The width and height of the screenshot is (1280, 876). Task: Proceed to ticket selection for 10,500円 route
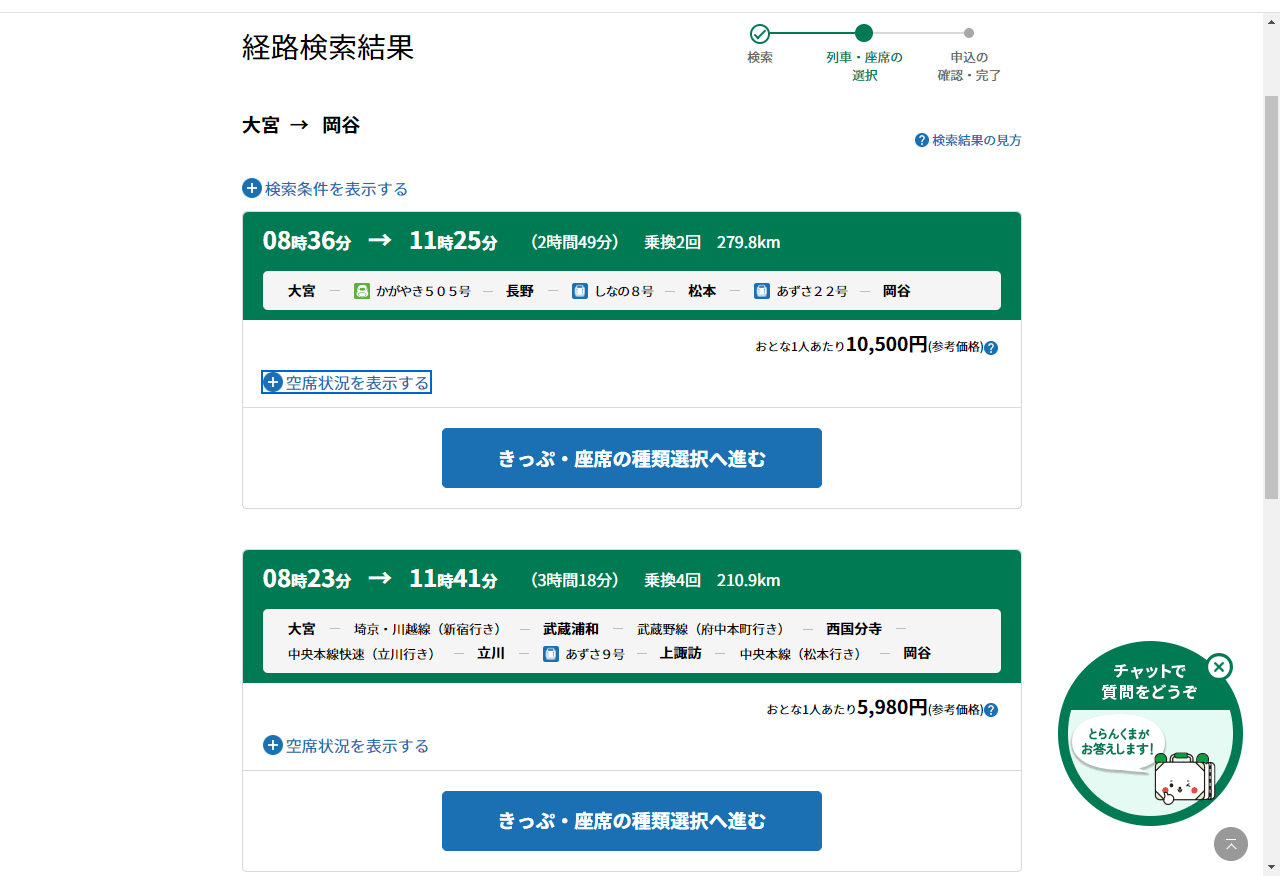pyautogui.click(x=632, y=458)
